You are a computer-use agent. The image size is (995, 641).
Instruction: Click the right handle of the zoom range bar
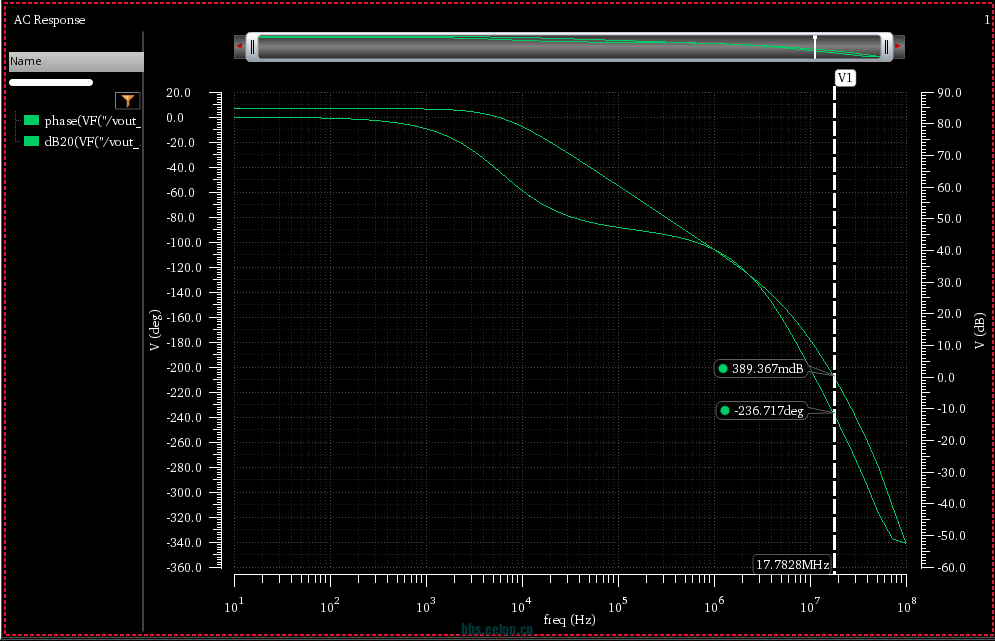coord(886,47)
